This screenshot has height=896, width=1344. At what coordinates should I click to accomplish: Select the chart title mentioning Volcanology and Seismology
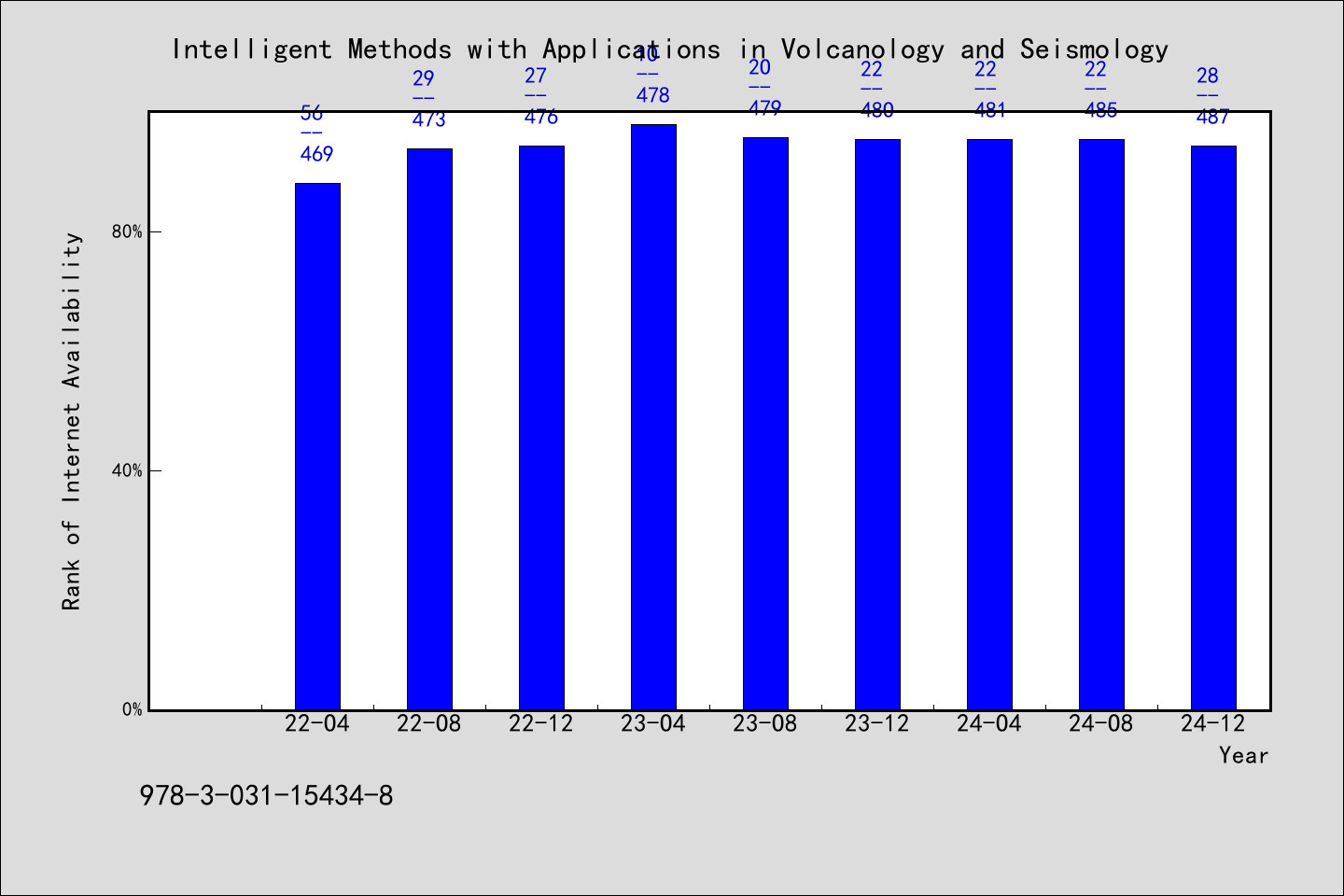tap(670, 49)
